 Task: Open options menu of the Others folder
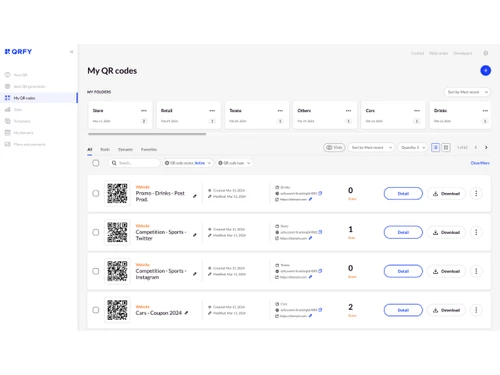point(348,110)
